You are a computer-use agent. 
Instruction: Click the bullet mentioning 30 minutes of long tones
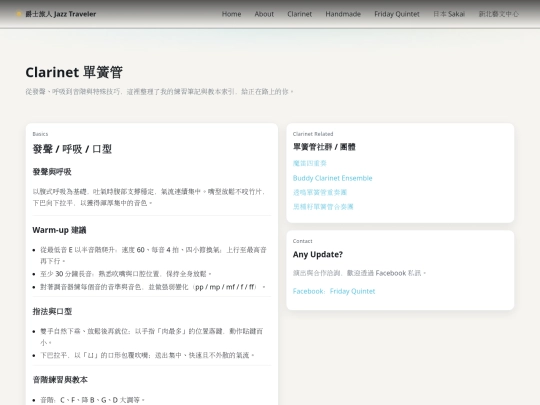click(x=125, y=274)
